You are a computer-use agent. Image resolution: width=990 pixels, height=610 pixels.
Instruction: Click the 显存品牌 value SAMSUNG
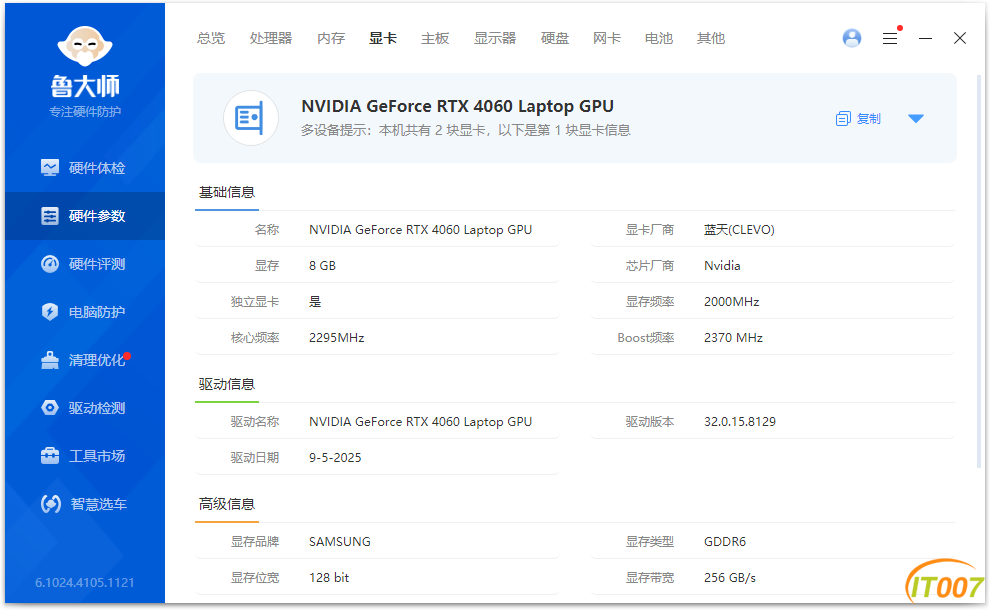340,542
